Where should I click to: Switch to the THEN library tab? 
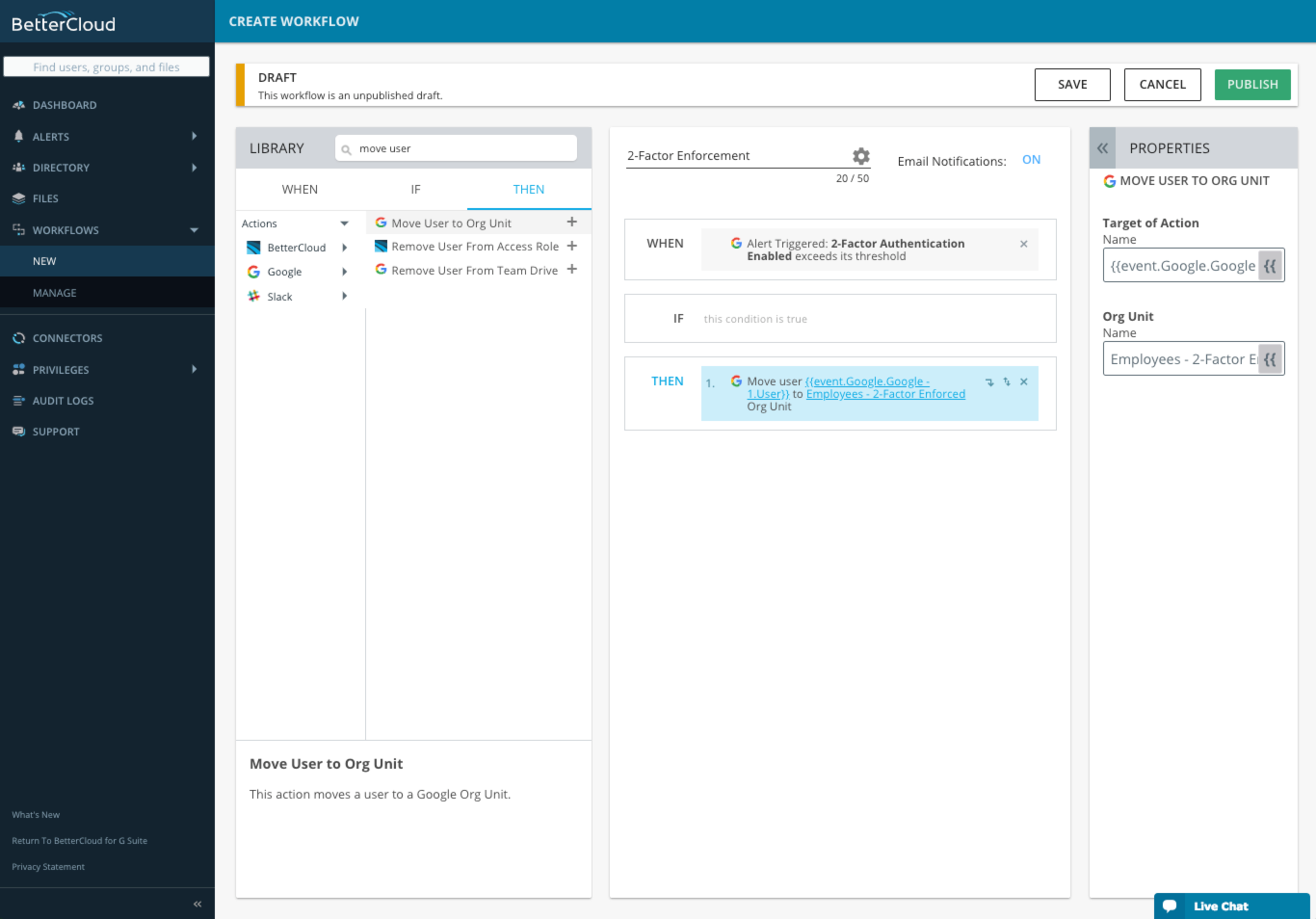(x=529, y=190)
